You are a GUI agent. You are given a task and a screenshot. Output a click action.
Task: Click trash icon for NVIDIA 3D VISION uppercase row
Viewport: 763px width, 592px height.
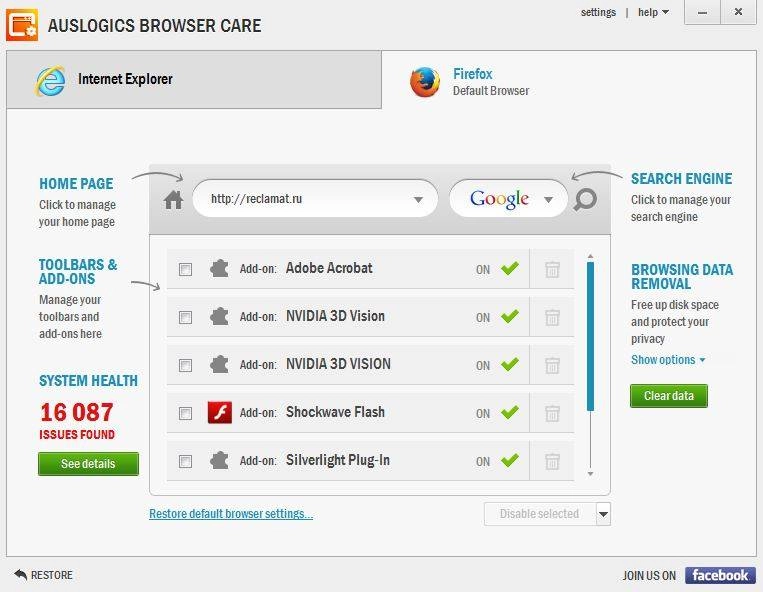pyautogui.click(x=552, y=365)
